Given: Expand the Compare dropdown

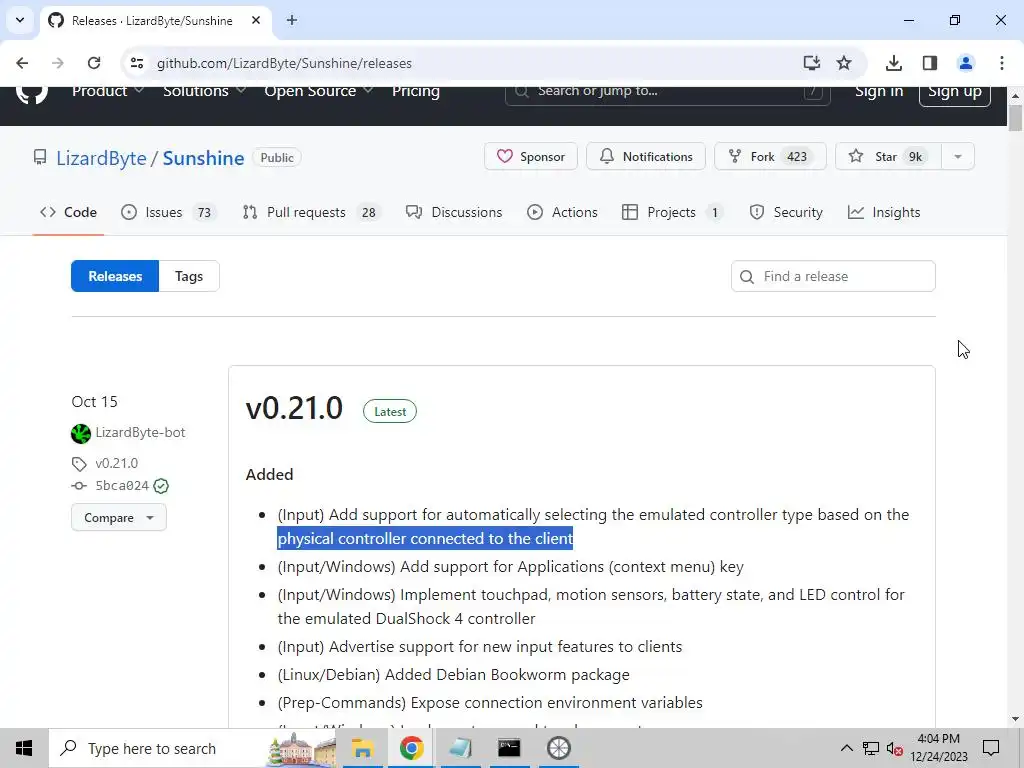Looking at the screenshot, I should click(x=119, y=517).
